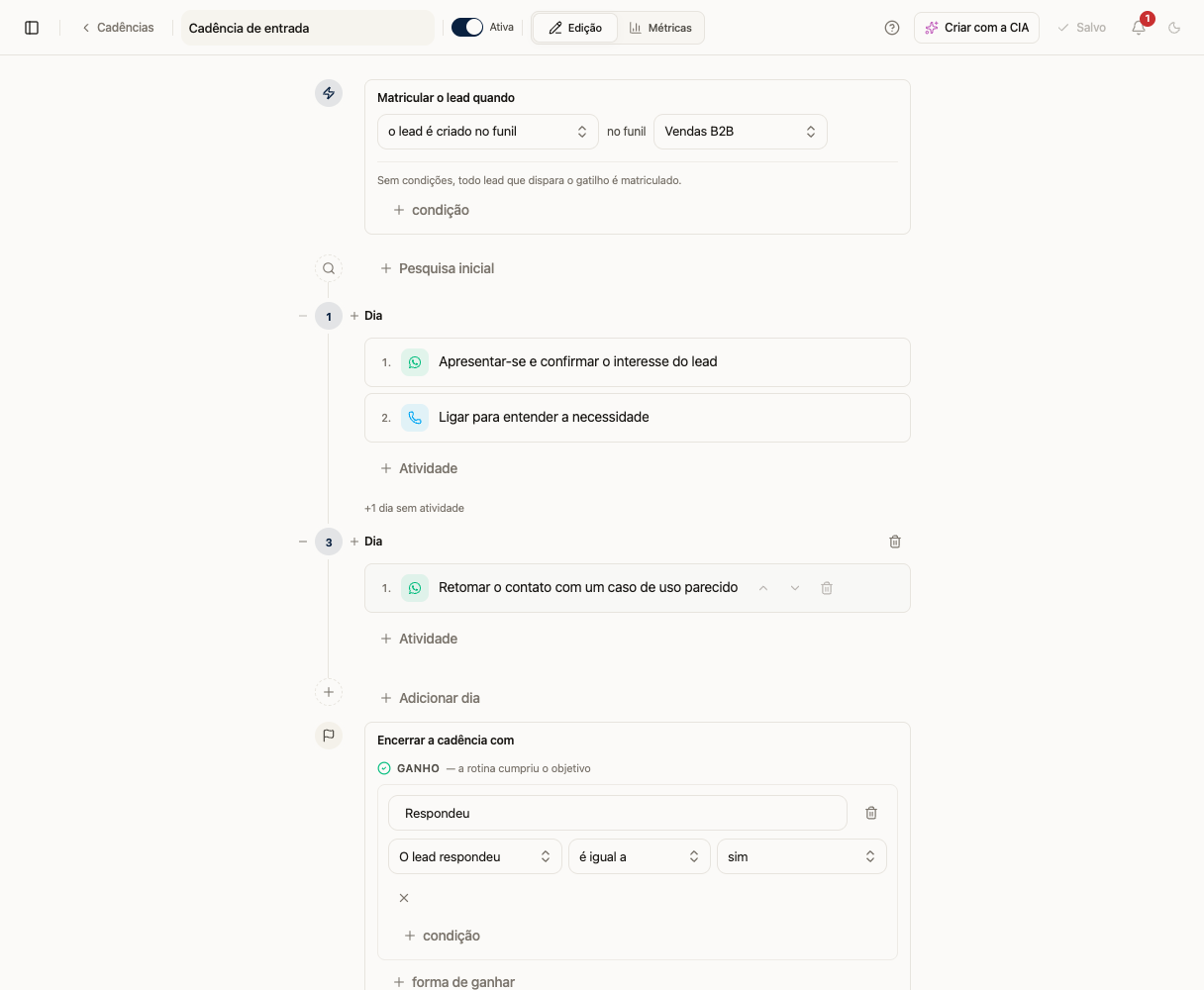Open O lead respondeu dropdown
This screenshot has width=1204, height=990.
(475, 857)
